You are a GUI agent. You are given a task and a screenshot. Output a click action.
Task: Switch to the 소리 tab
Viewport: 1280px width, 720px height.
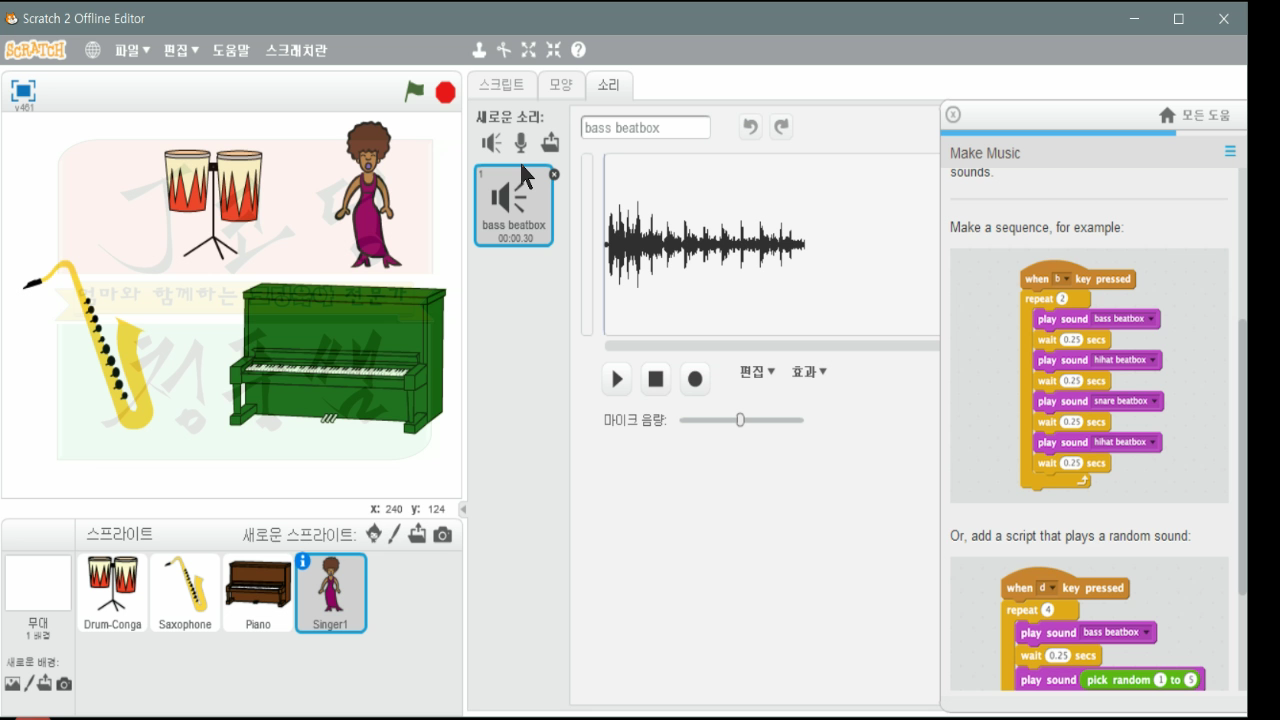(609, 85)
